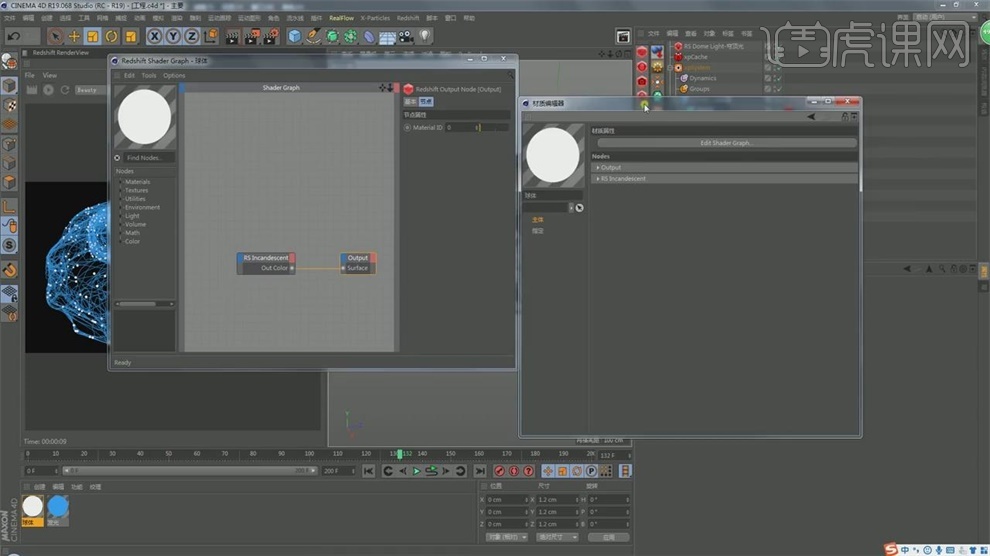Click the coordinate system cube icon
990x556 pixels.
click(x=210, y=37)
